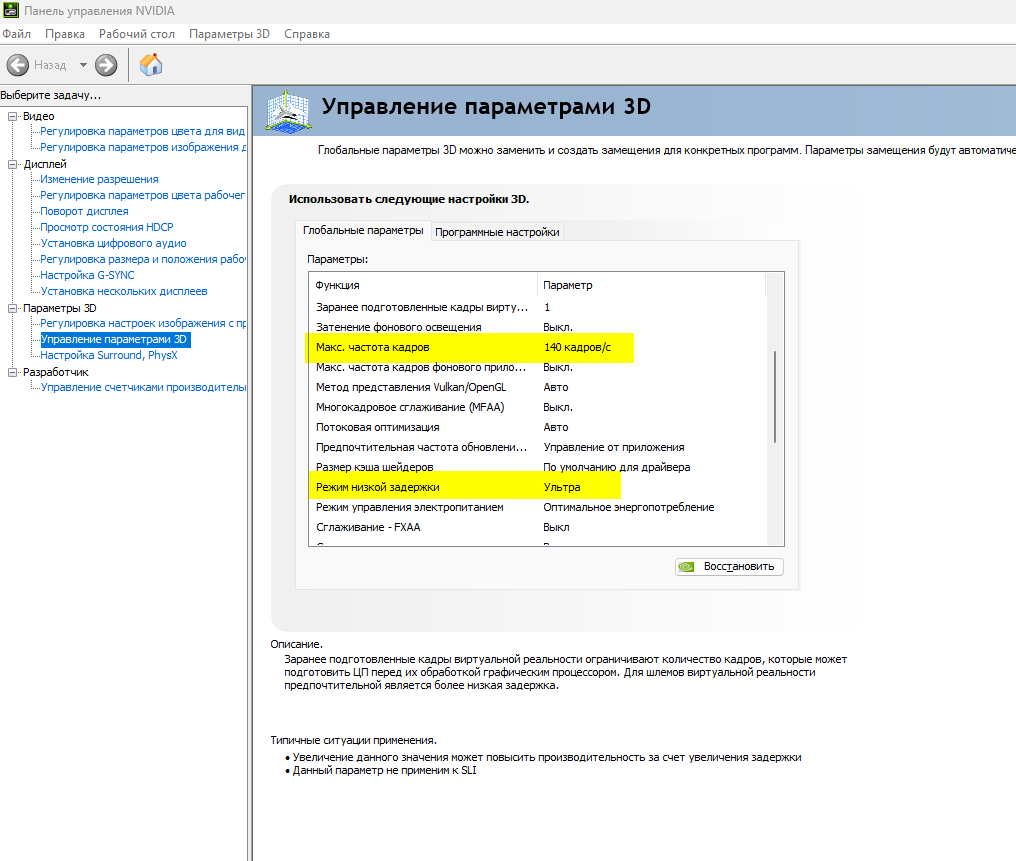The image size is (1016, 861).
Task: Collapse the Параметры 3D tree node
Action: 12,308
